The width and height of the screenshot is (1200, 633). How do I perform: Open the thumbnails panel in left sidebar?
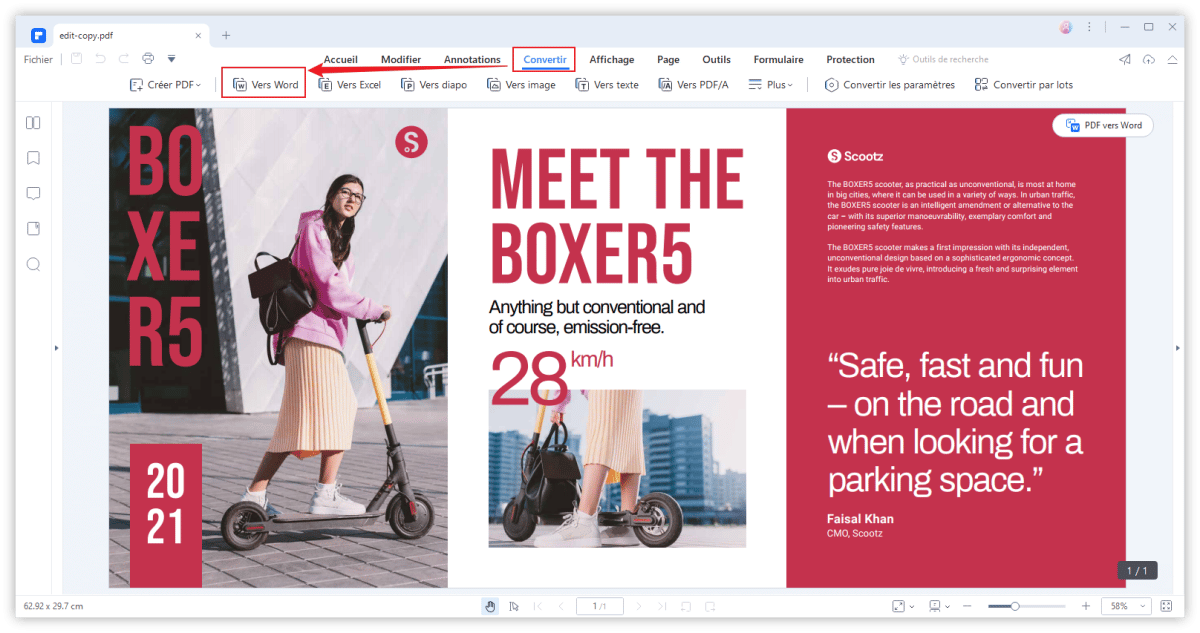point(33,123)
